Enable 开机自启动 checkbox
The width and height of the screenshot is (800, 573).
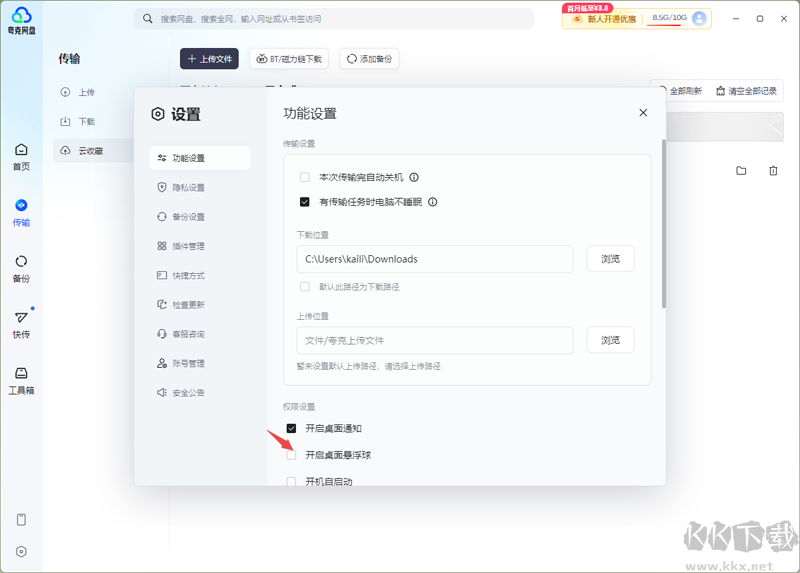coord(291,482)
